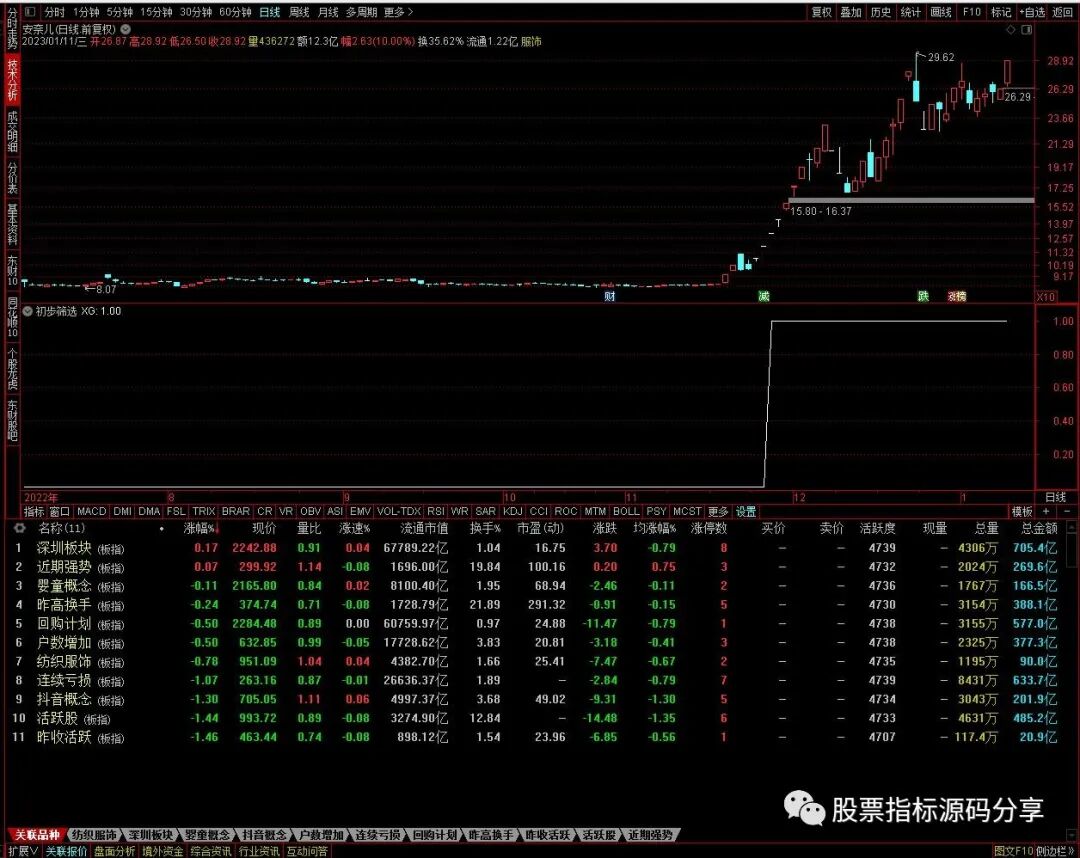This screenshot has height=858, width=1080.
Task: Switch to 5分钟 period
Action: click(x=120, y=12)
